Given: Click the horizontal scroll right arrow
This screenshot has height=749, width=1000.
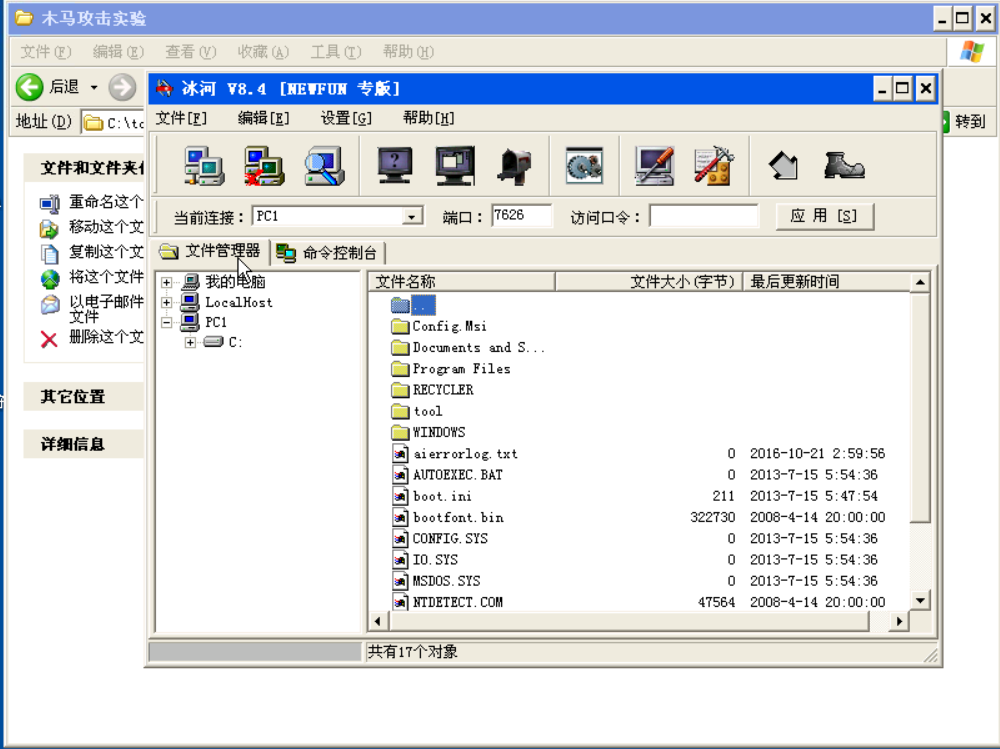Looking at the screenshot, I should pos(899,621).
